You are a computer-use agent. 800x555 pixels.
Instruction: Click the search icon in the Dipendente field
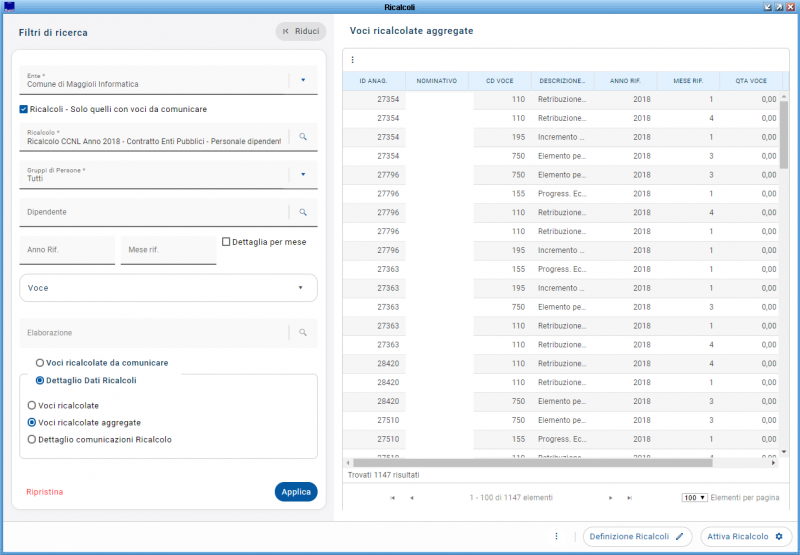click(302, 212)
